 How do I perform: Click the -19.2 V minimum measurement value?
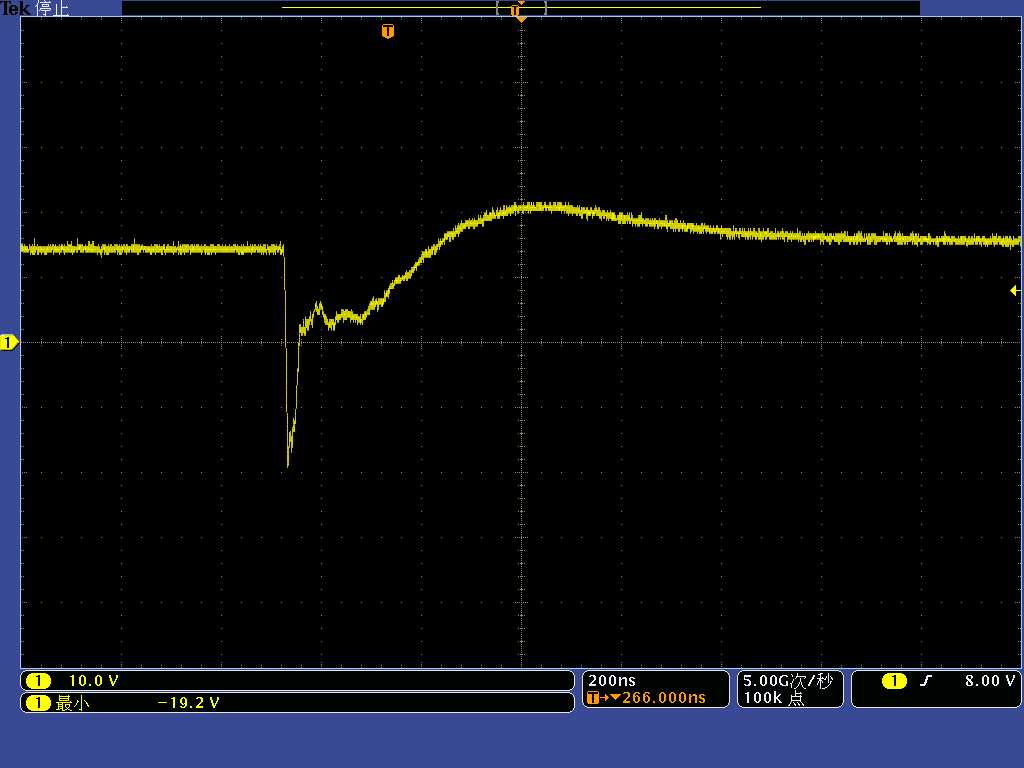click(189, 703)
